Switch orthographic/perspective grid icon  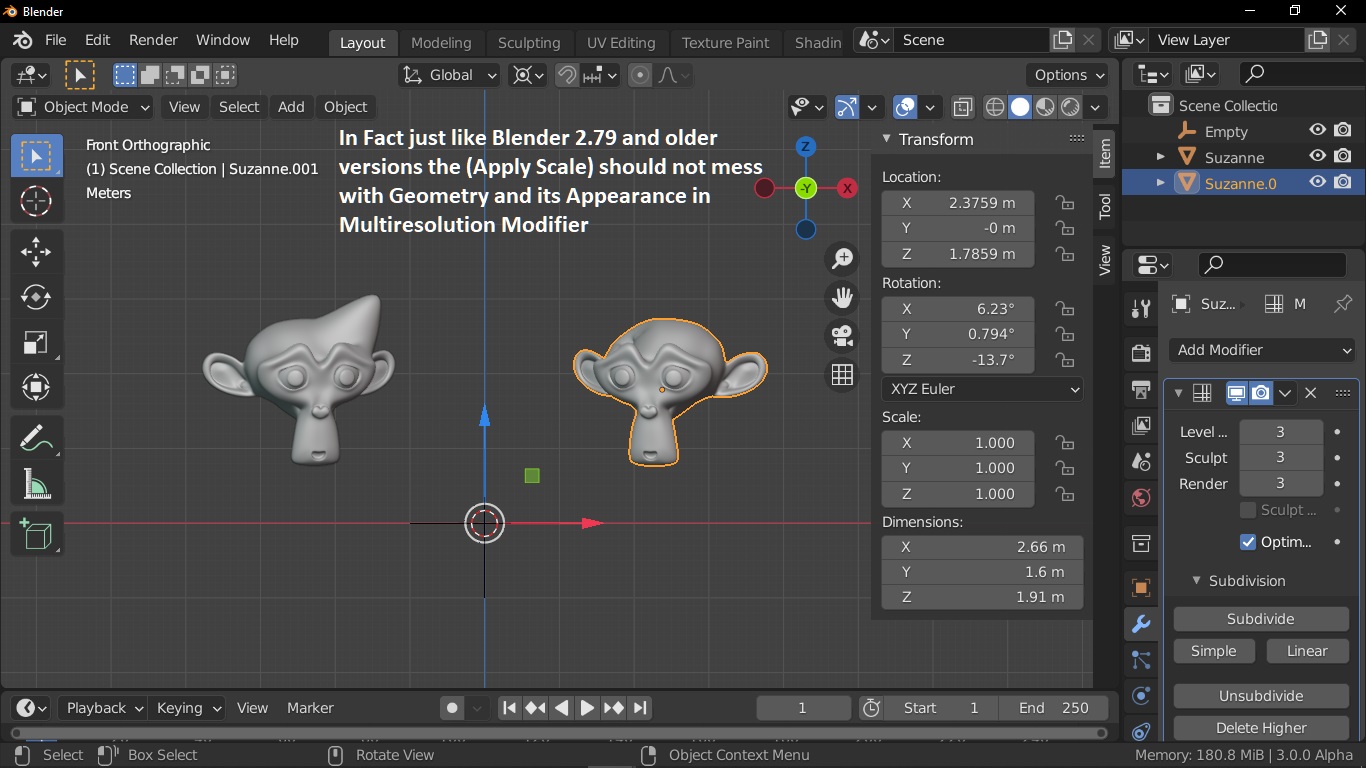click(843, 374)
